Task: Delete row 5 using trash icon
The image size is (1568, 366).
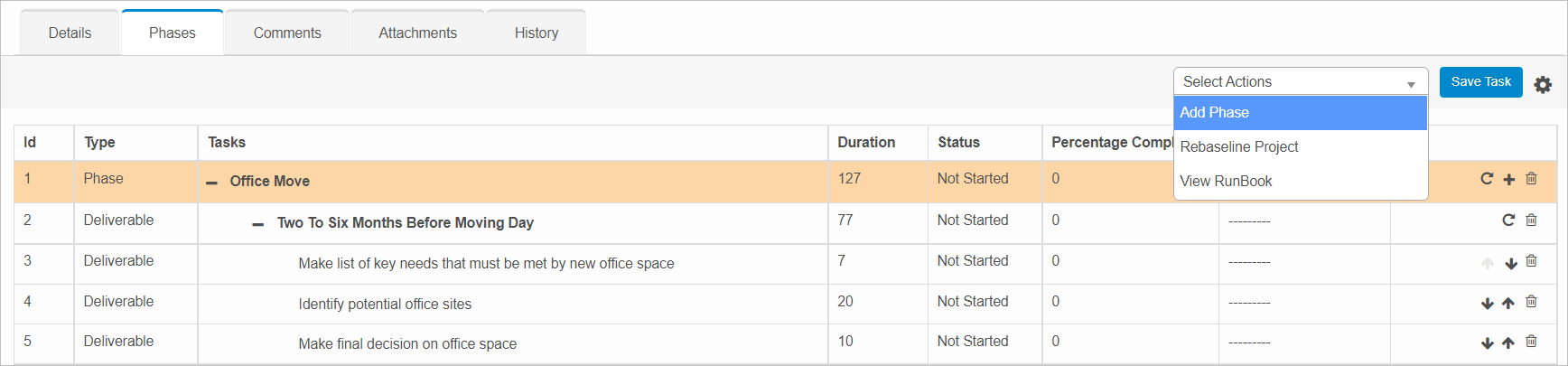Action: (x=1531, y=342)
